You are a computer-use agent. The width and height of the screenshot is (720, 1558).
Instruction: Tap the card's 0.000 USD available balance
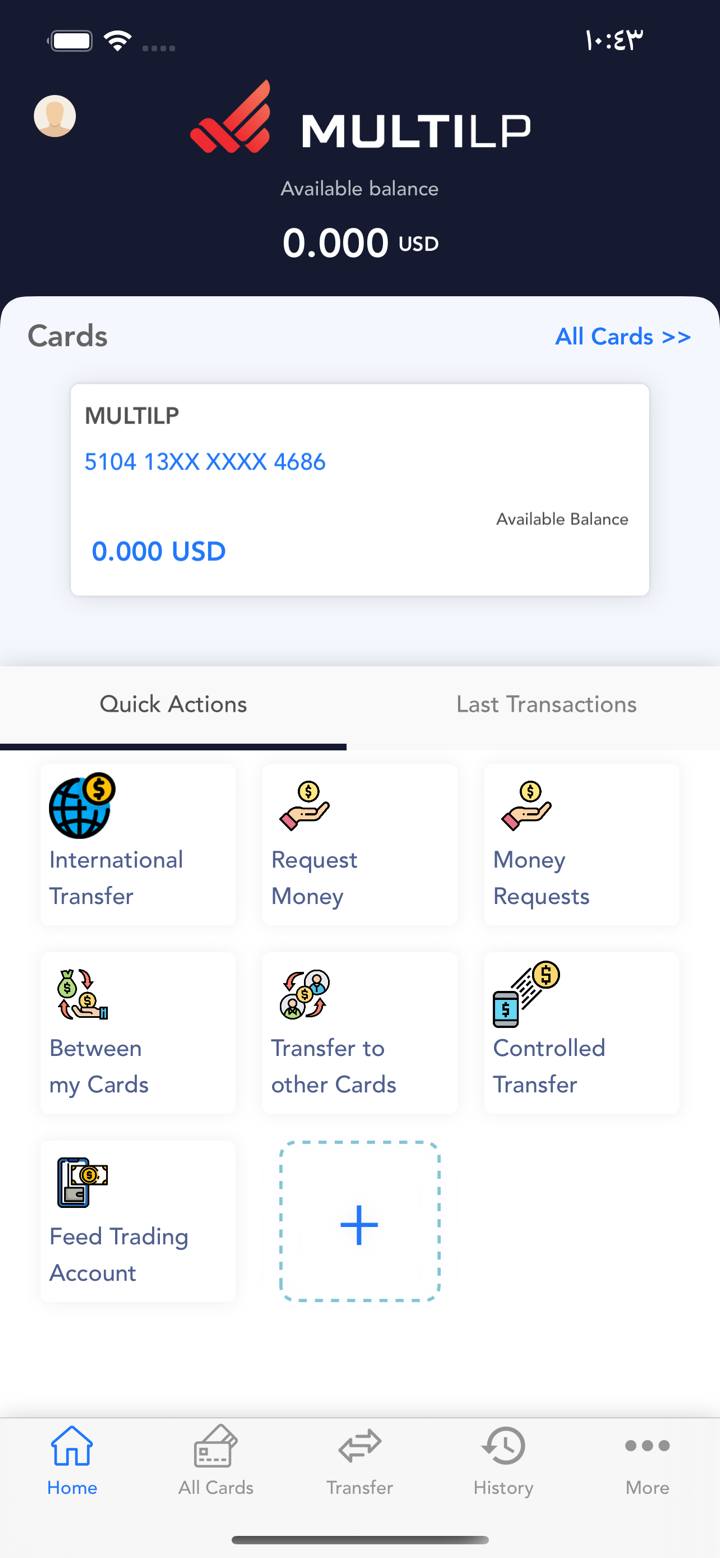(159, 551)
